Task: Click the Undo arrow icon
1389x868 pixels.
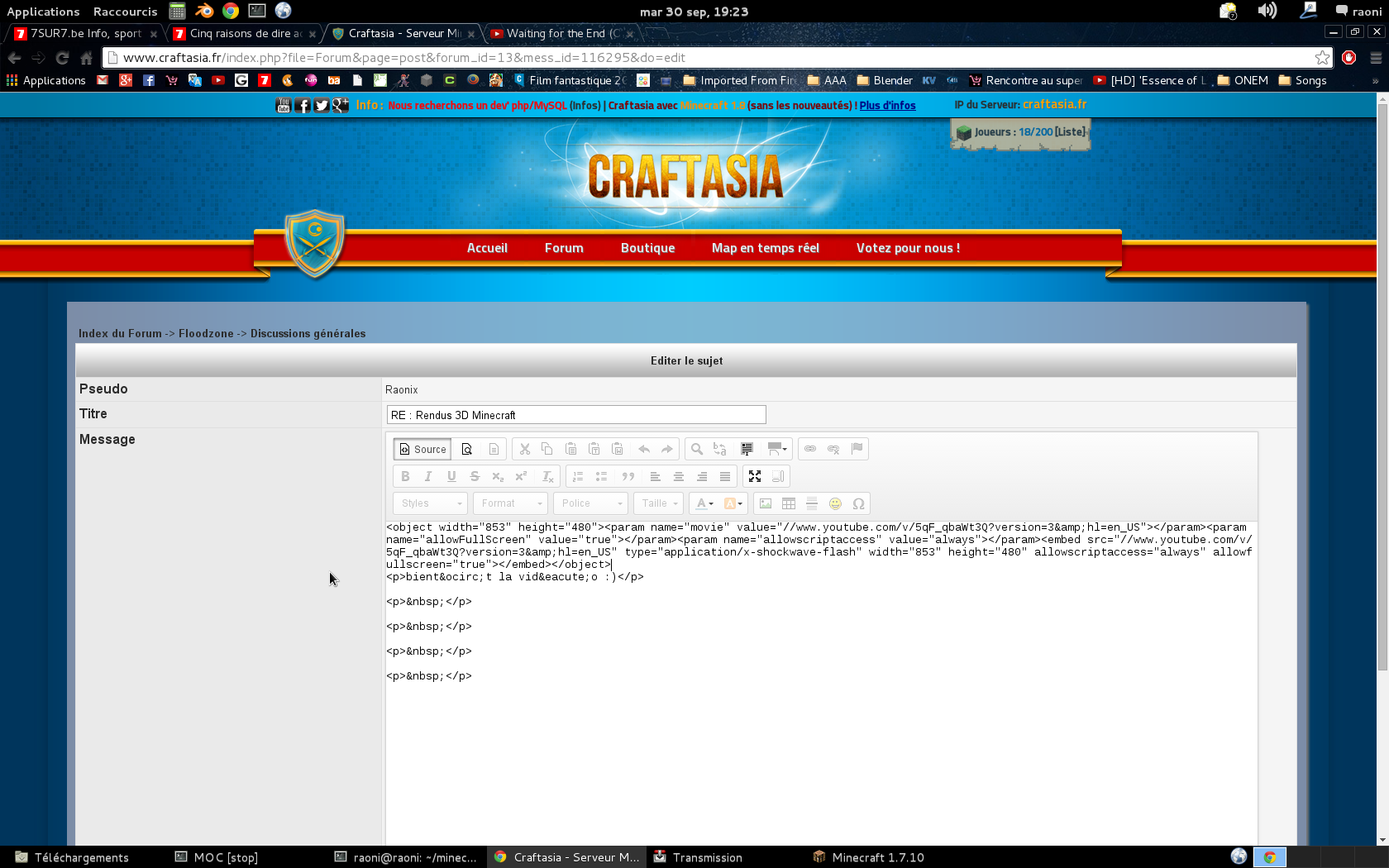Action: [644, 449]
